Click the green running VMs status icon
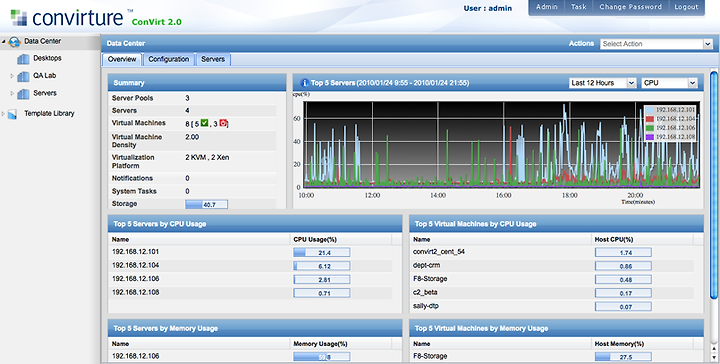This screenshot has width=720, height=364. [204, 123]
